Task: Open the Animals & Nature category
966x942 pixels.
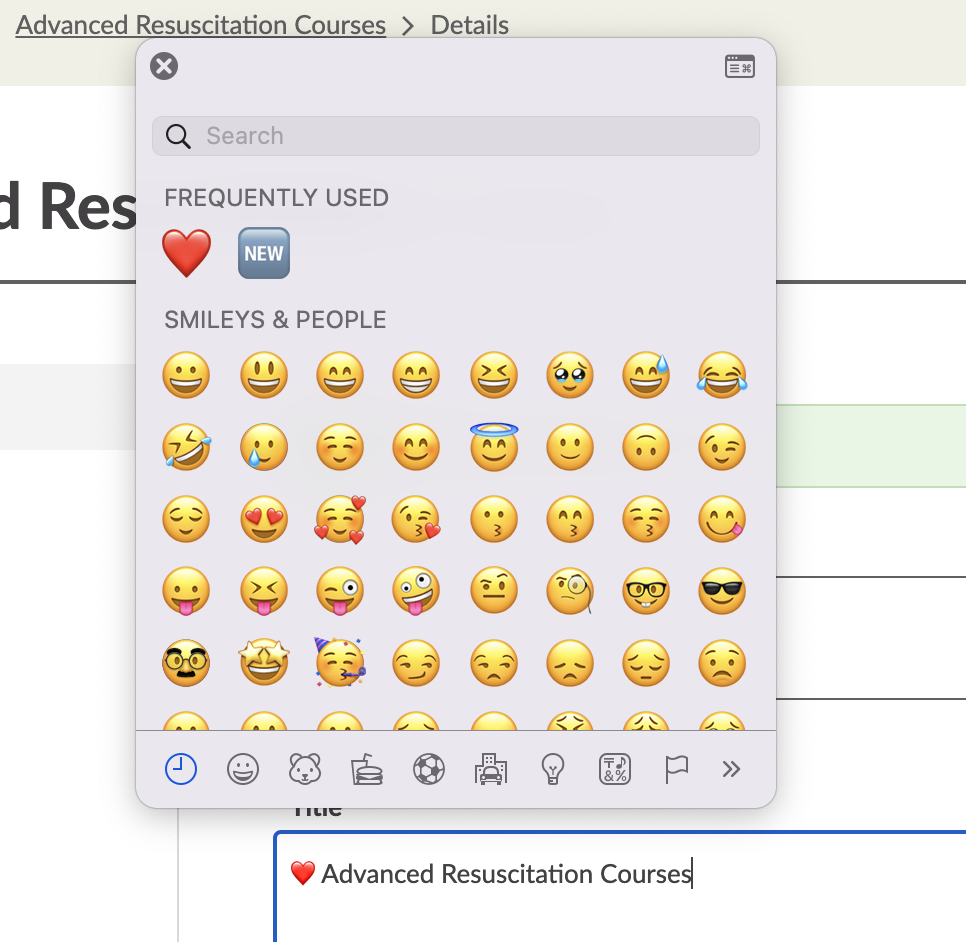Action: tap(304, 769)
